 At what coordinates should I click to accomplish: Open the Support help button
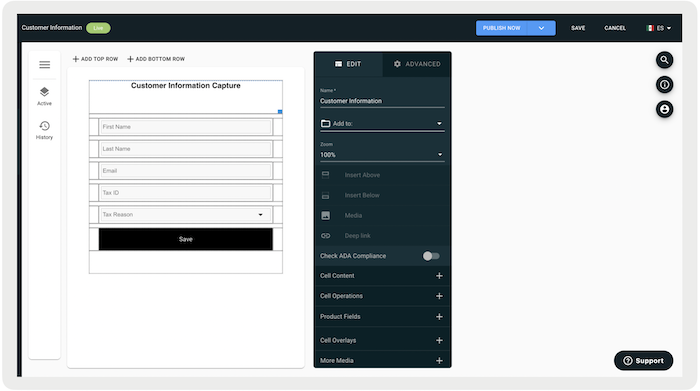(643, 361)
